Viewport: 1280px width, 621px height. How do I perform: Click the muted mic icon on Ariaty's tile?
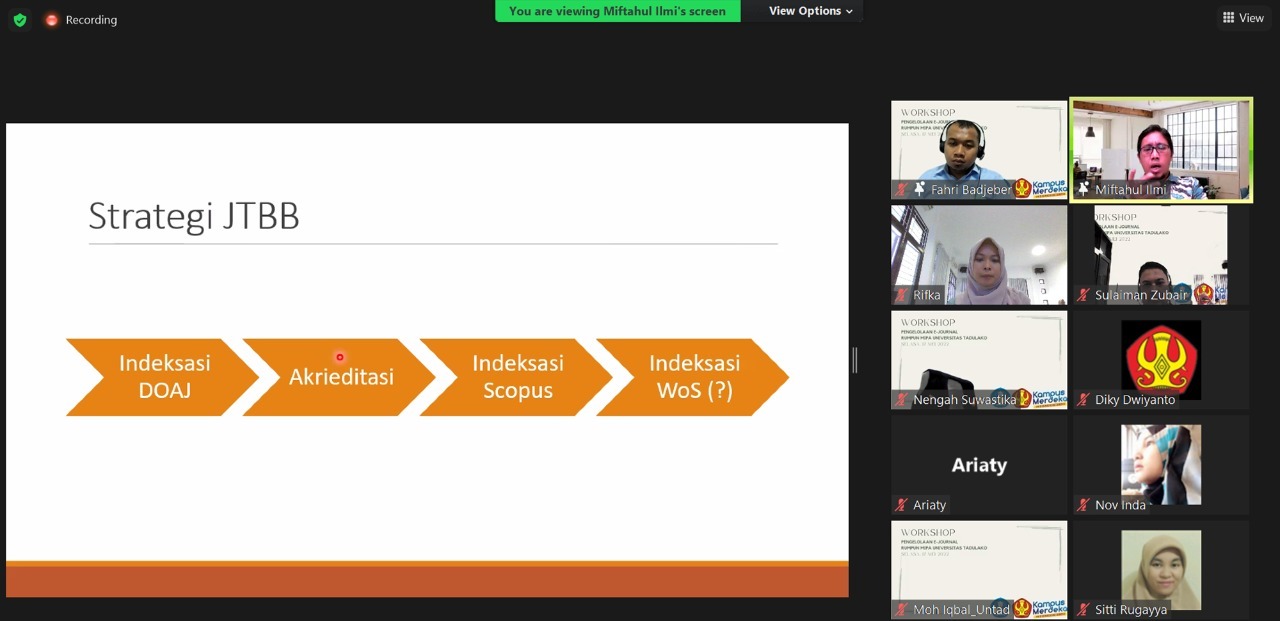click(902, 505)
